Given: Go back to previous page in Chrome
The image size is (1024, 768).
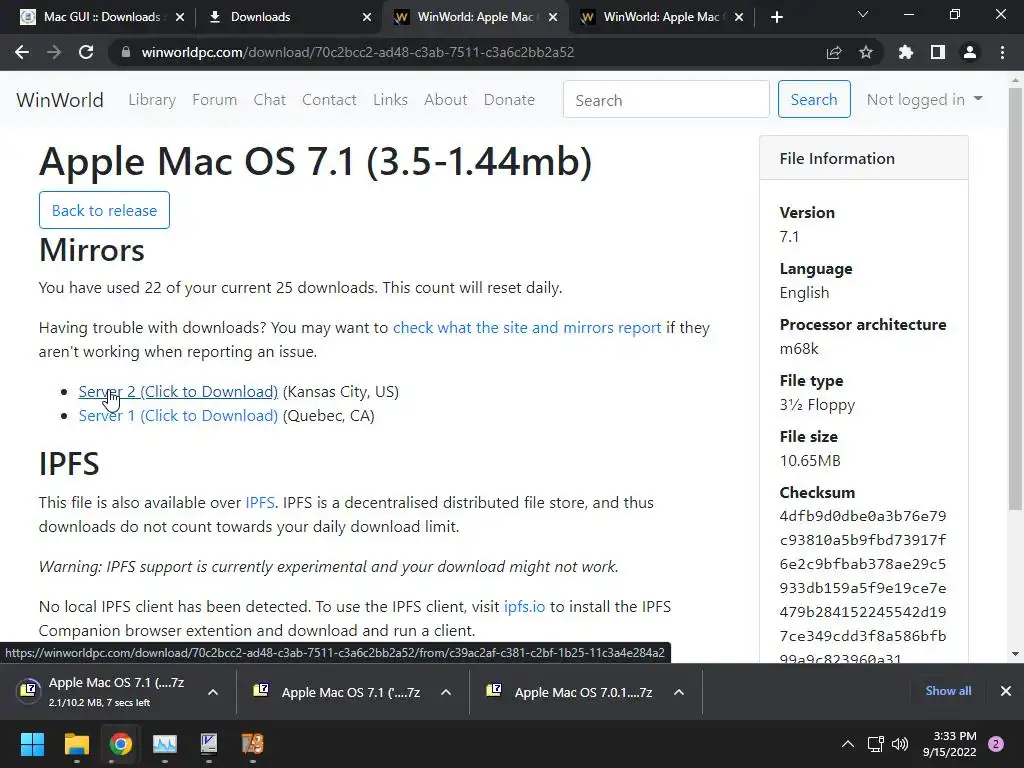Looking at the screenshot, I should [22, 52].
